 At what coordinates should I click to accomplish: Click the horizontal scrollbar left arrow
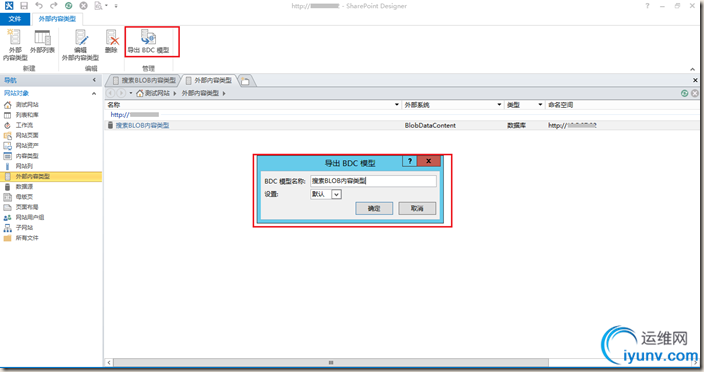109,362
